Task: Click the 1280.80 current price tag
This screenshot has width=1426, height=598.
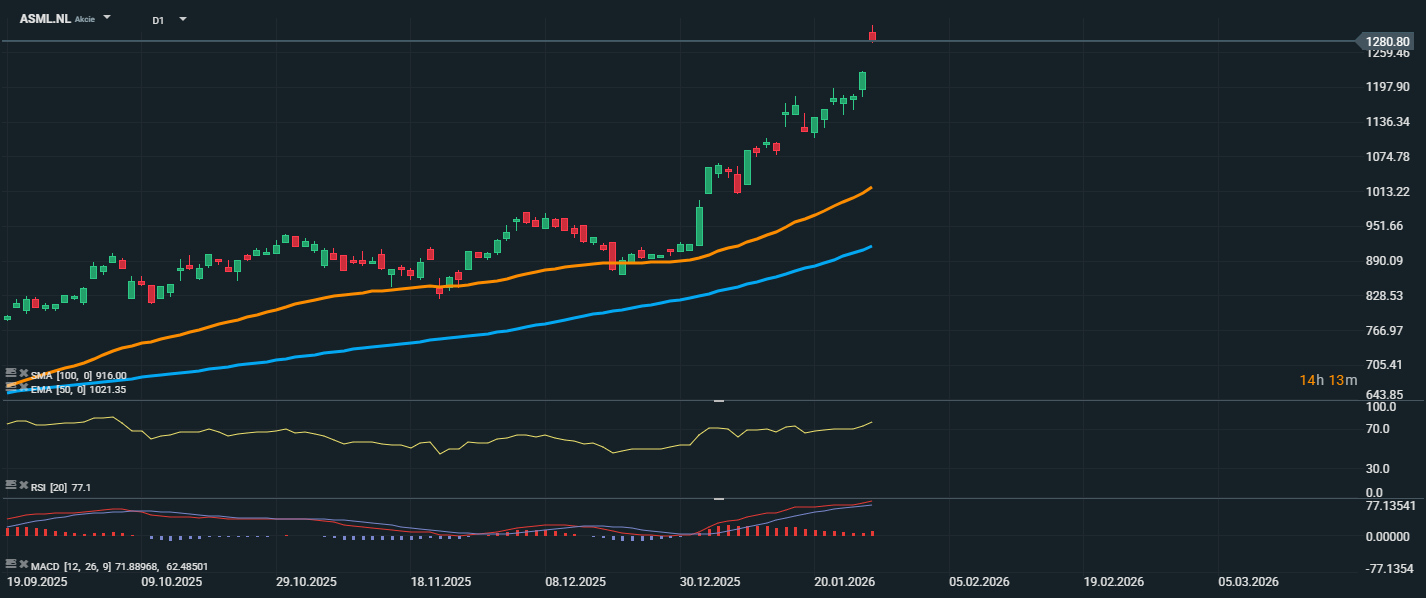Action: tap(1387, 41)
